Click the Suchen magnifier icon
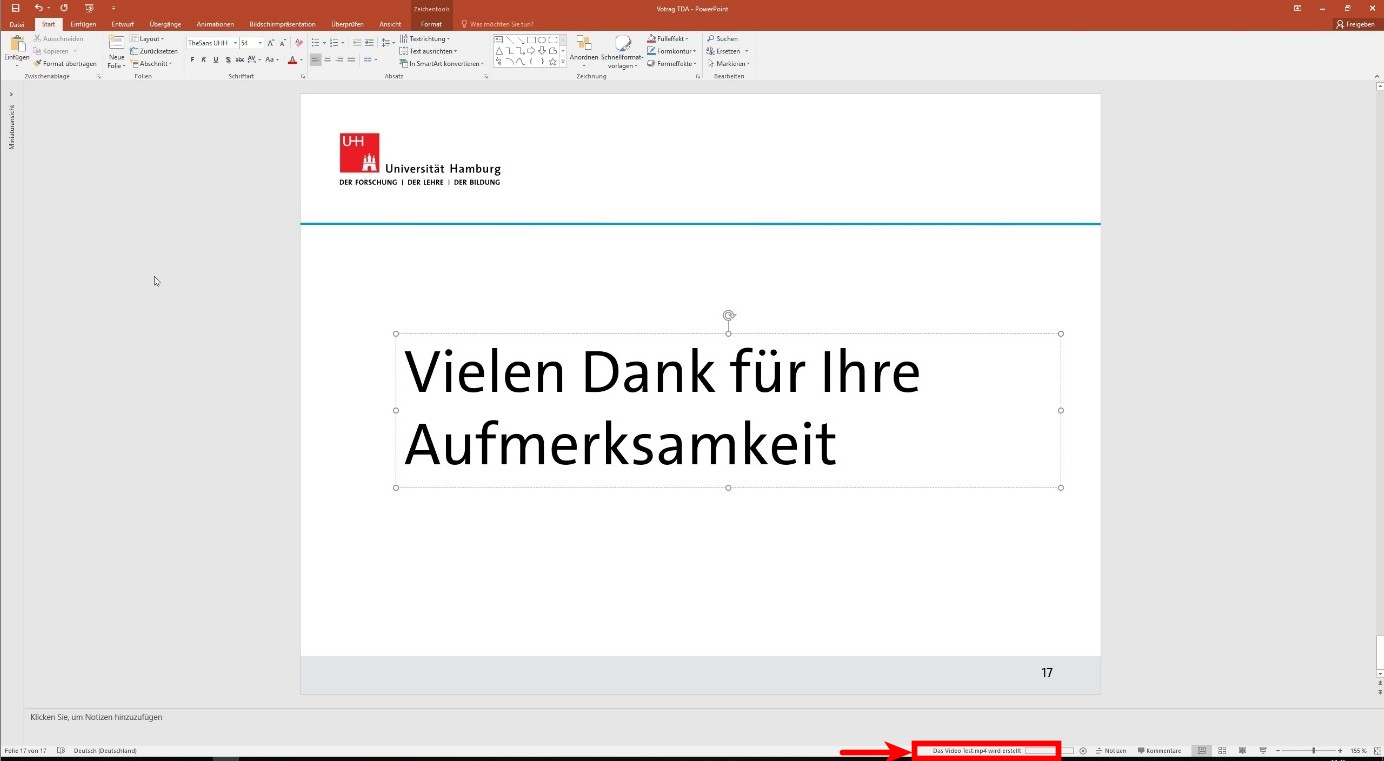The height and width of the screenshot is (761, 1384). (710, 39)
